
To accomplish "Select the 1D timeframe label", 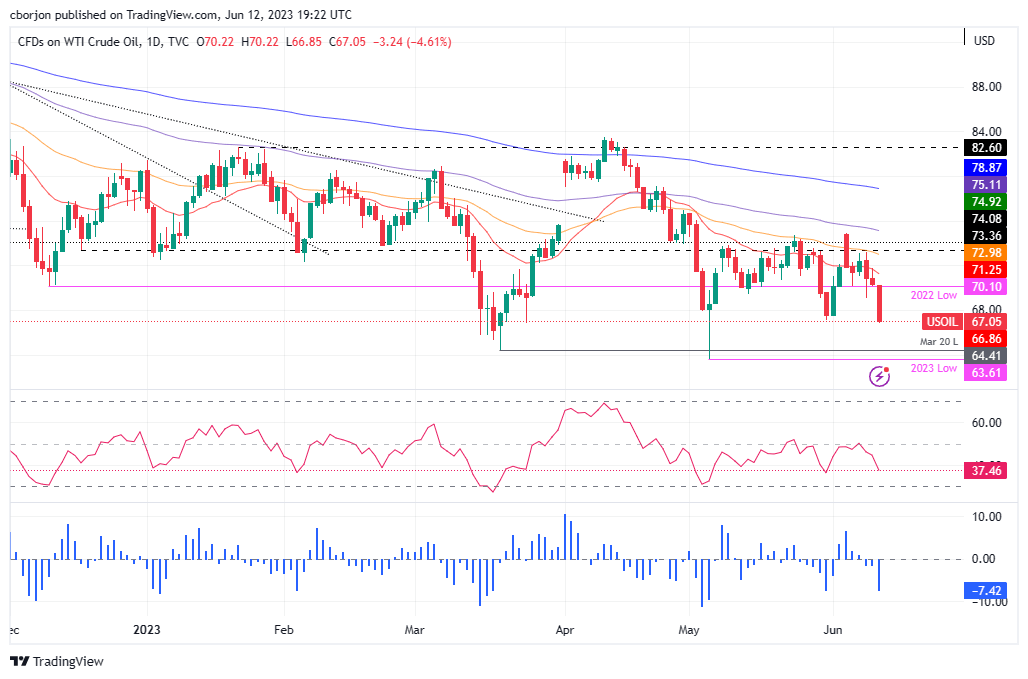I will pyautogui.click(x=152, y=41).
